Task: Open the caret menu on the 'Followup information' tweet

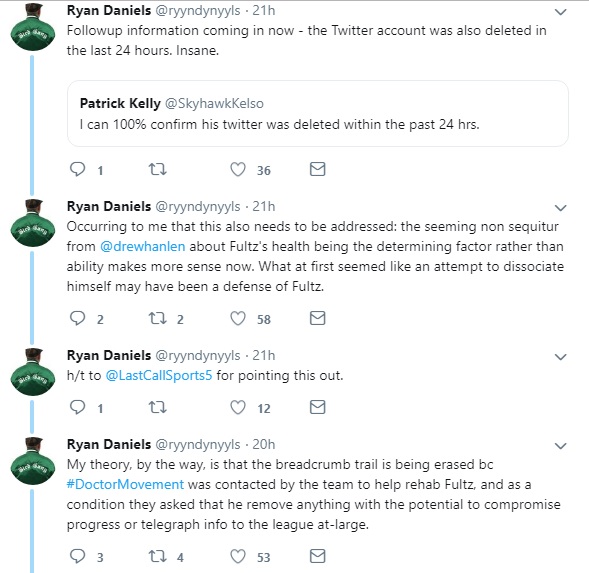Action: click(560, 12)
